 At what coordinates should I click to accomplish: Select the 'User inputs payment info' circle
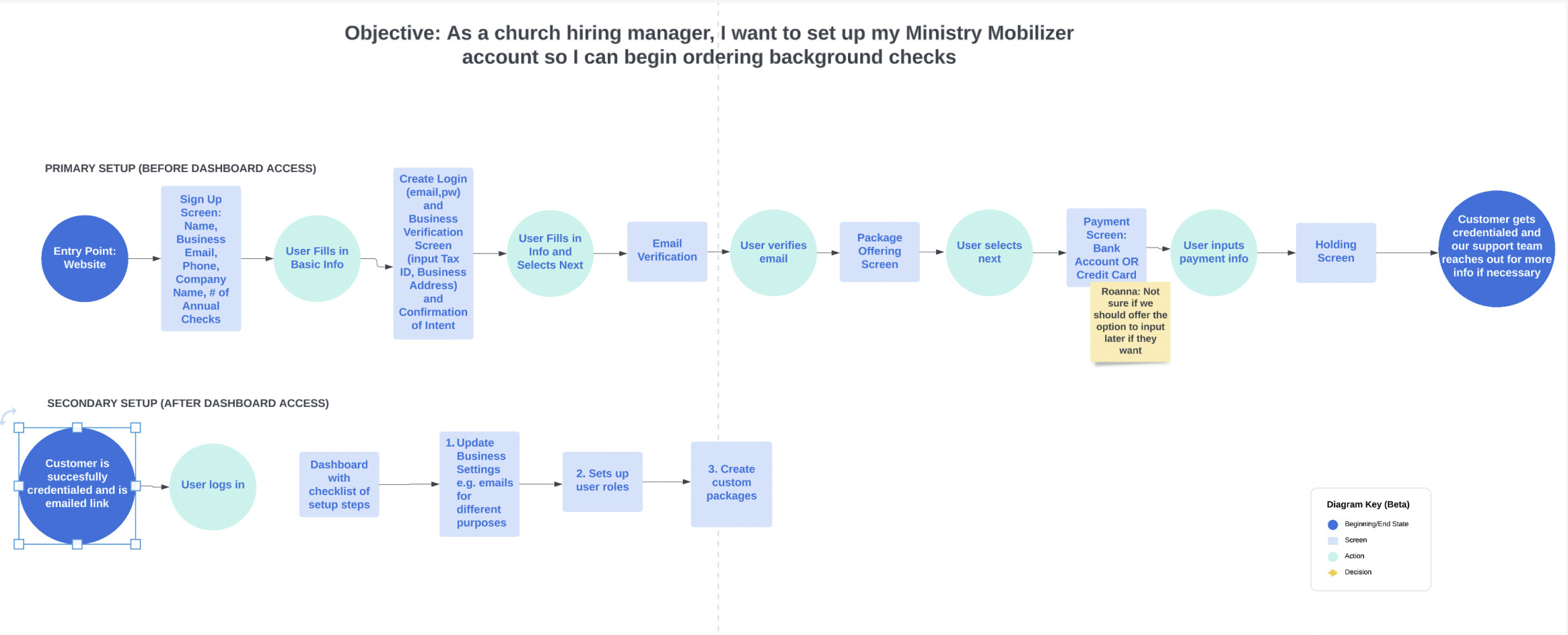tap(1213, 253)
